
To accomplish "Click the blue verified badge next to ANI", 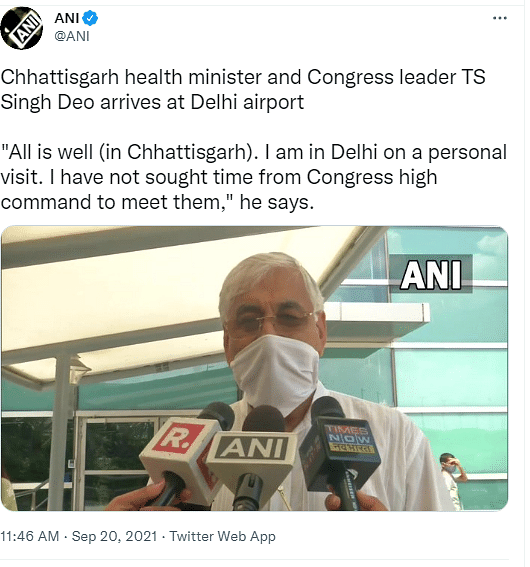I will (90, 18).
